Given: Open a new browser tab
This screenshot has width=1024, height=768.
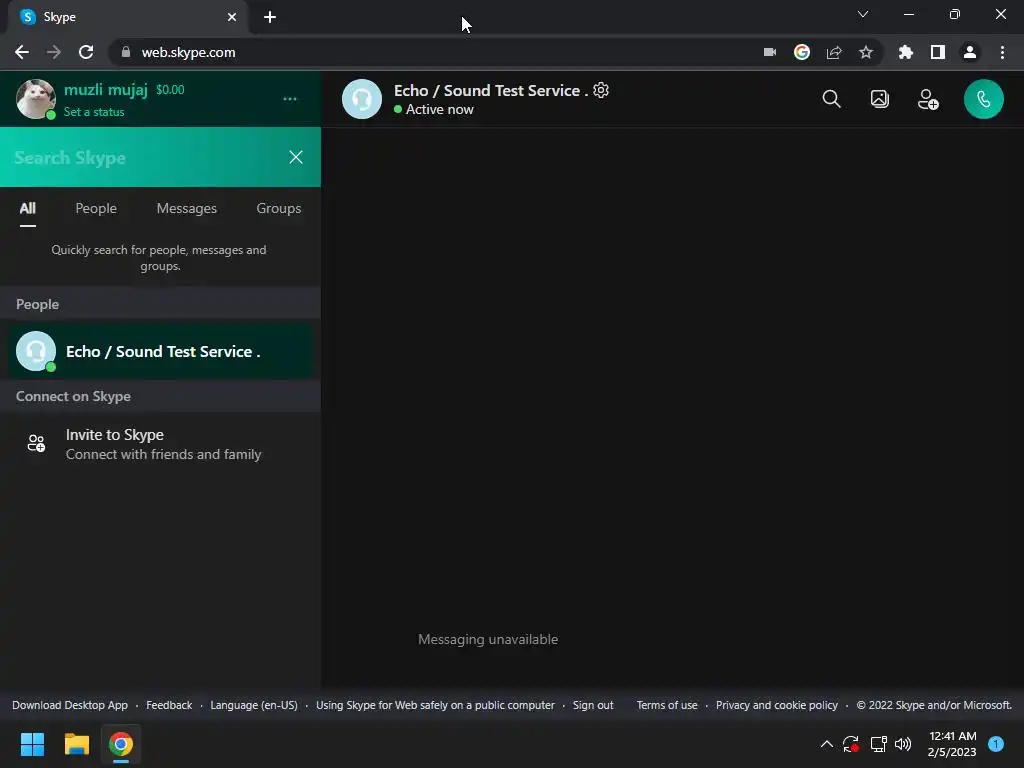Looking at the screenshot, I should (270, 17).
